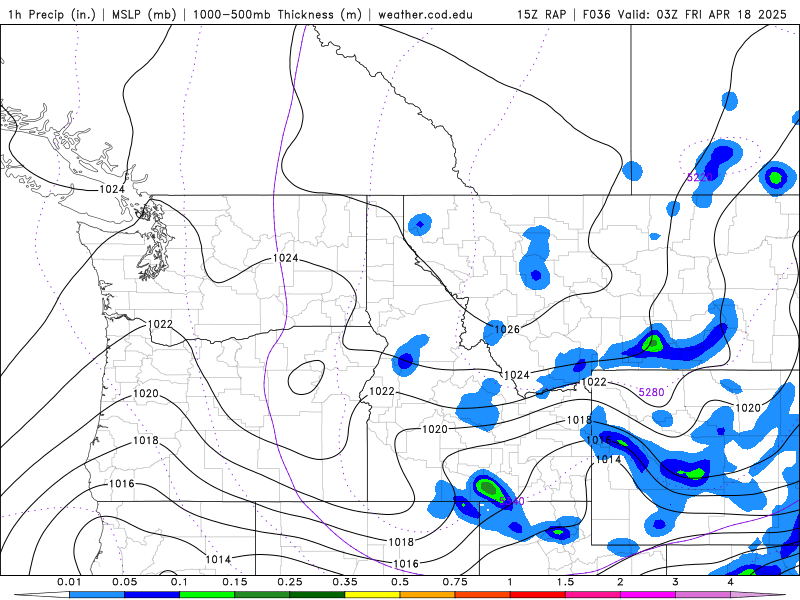Select the '1000-500mb Thickness (m)' header text

[x=277, y=14]
